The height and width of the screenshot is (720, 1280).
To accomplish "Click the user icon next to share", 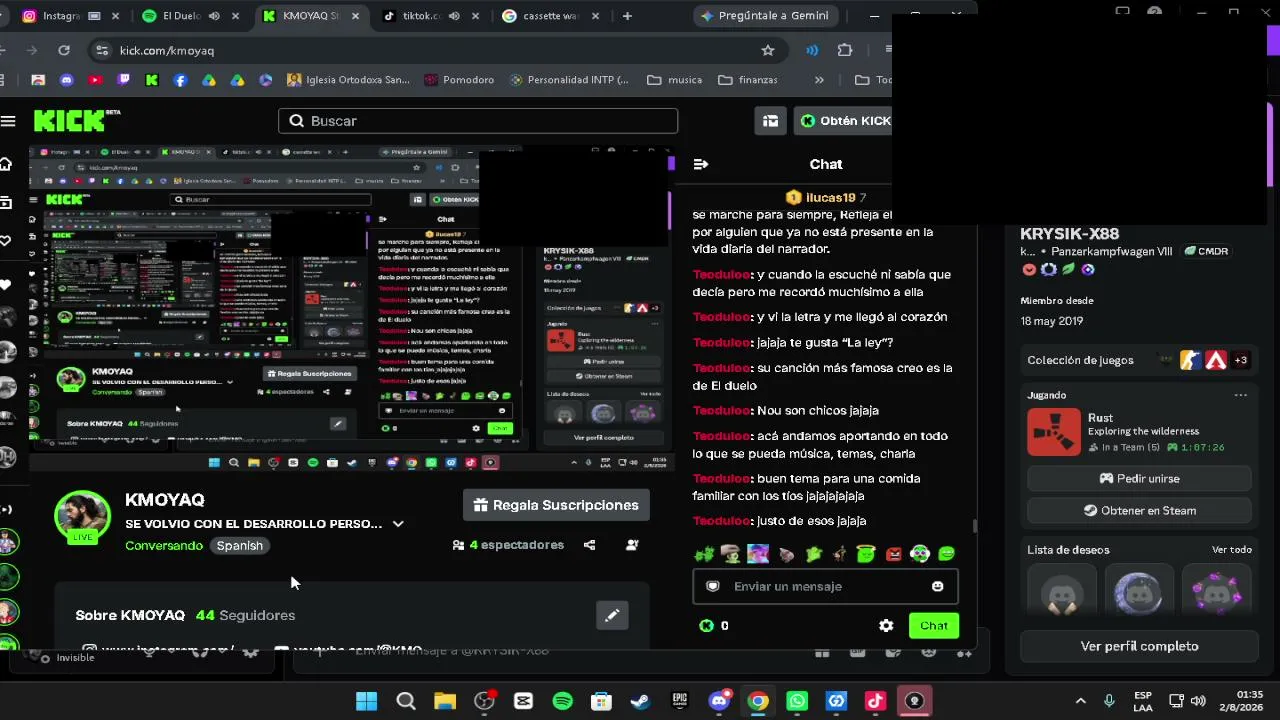I will 632,545.
